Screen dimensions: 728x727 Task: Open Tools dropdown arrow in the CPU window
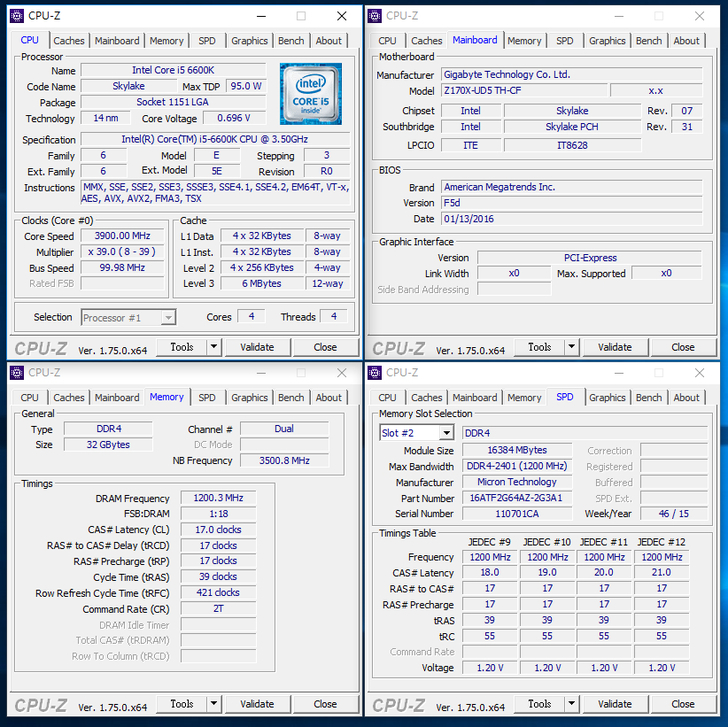pos(214,347)
